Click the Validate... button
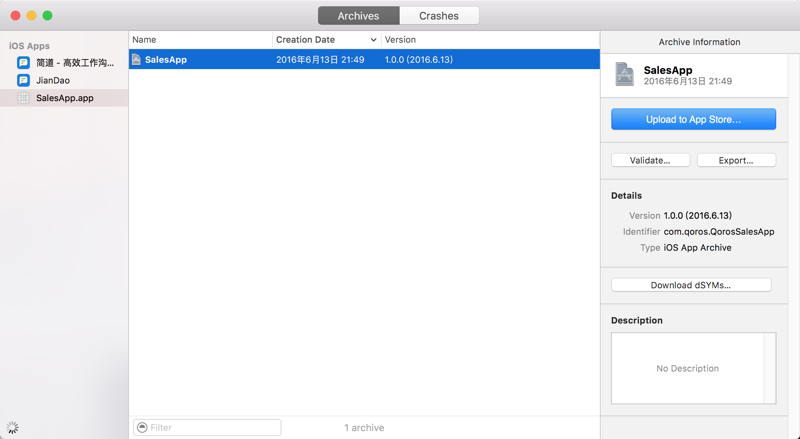 click(x=651, y=160)
